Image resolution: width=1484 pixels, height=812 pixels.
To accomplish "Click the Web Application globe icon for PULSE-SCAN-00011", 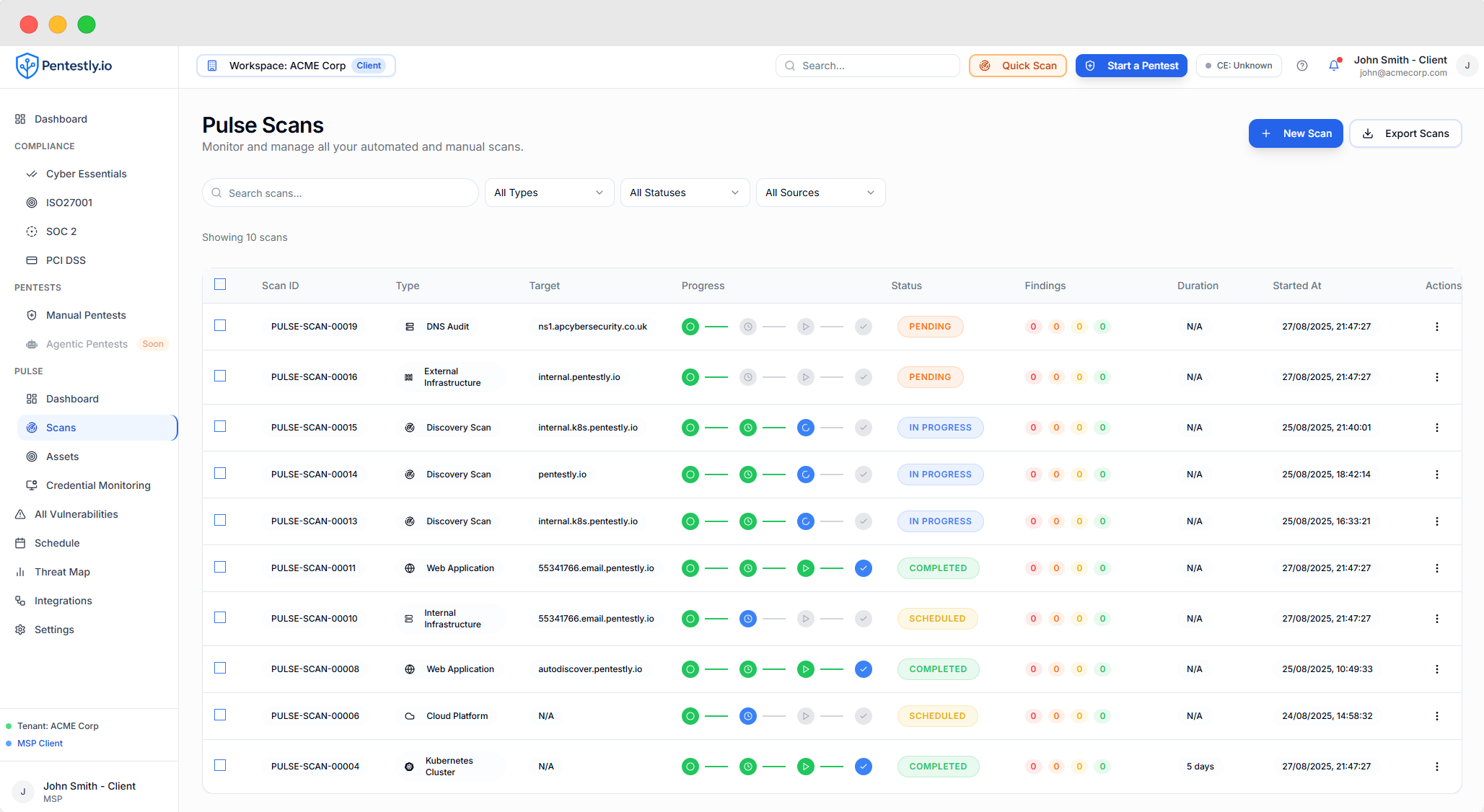I will click(410, 568).
